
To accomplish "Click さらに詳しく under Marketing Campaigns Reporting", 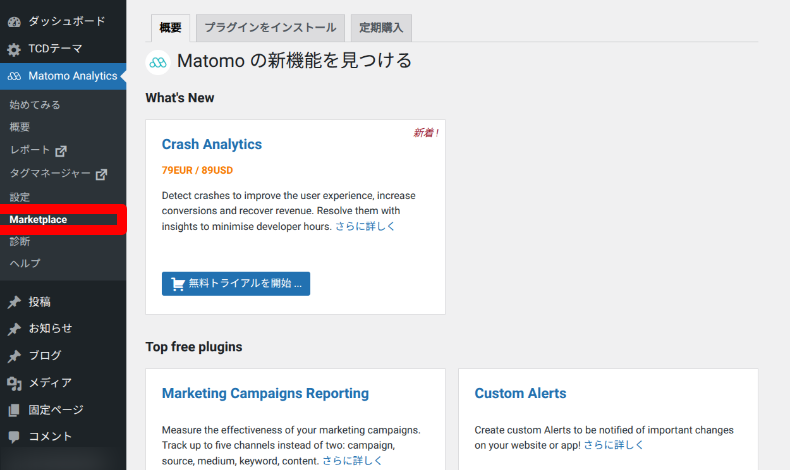I will pyautogui.click(x=352, y=460).
